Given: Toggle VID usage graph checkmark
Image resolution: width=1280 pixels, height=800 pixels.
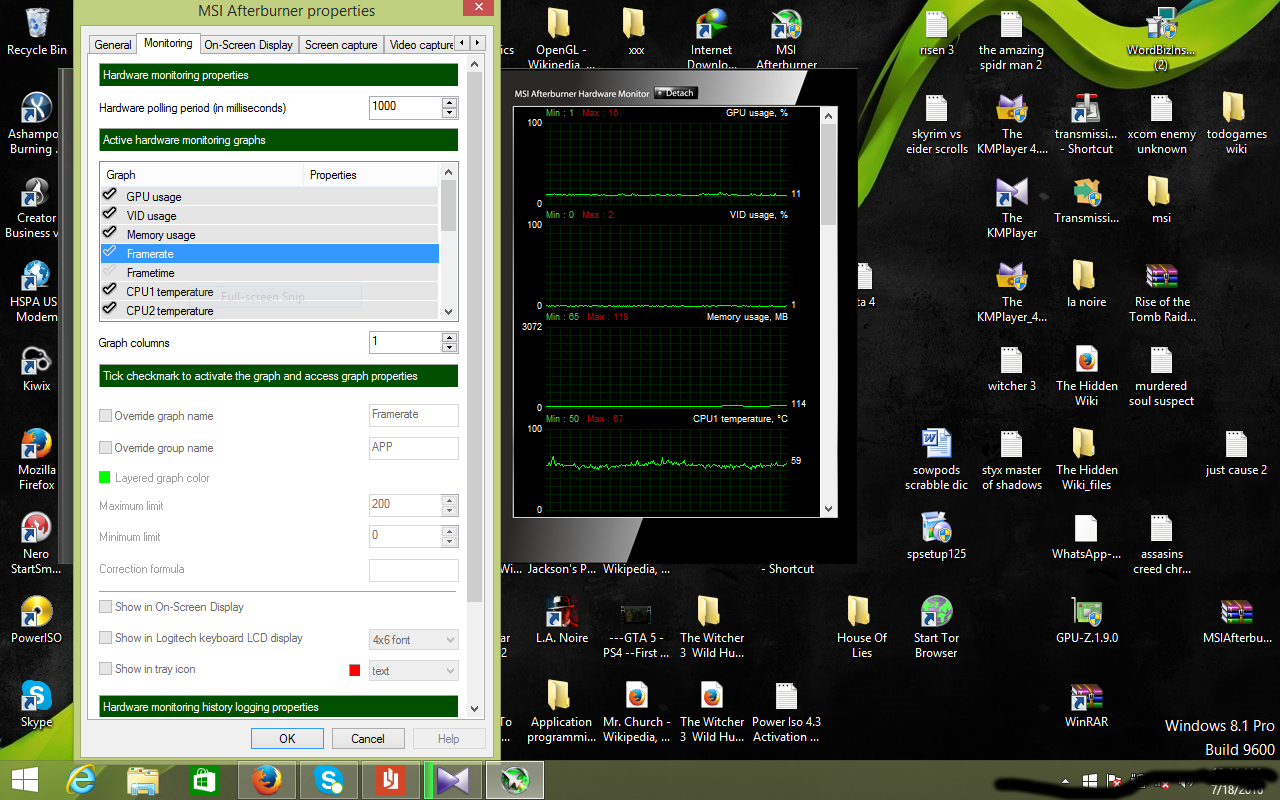Looking at the screenshot, I should point(109,215).
